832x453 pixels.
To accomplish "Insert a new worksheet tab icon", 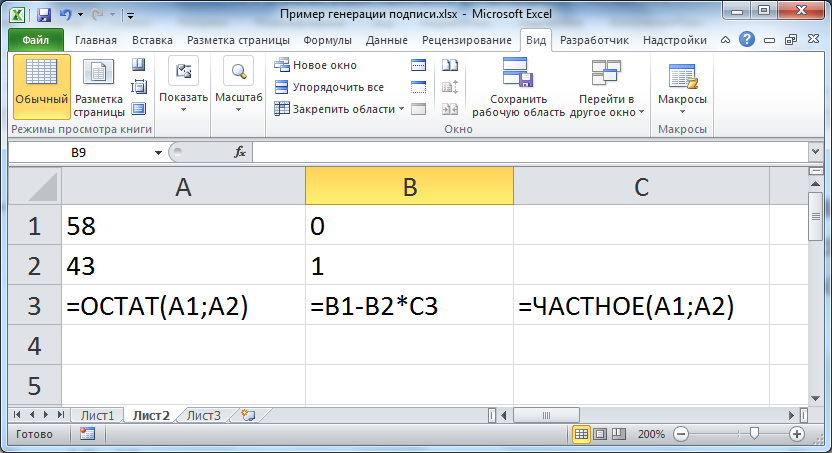I will coord(248,415).
